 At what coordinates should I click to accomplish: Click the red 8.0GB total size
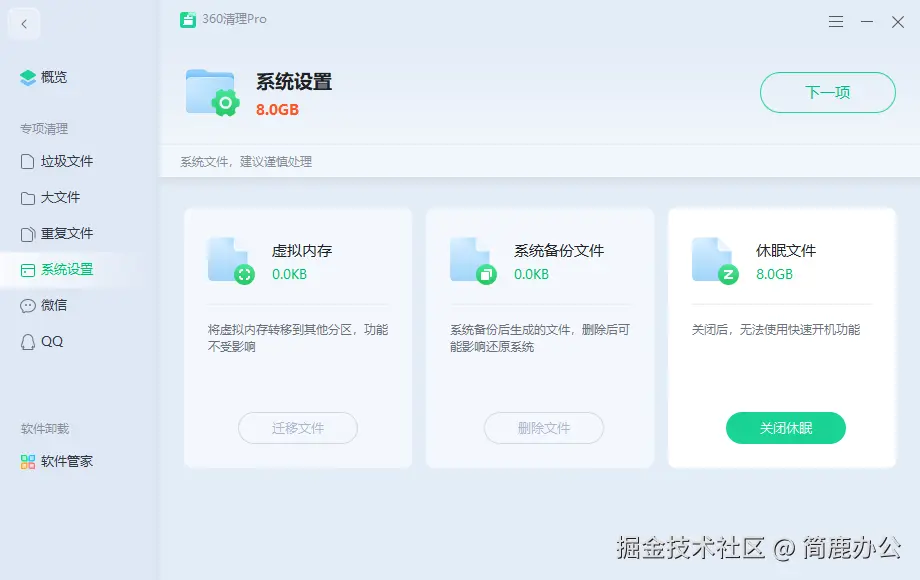coord(277,110)
